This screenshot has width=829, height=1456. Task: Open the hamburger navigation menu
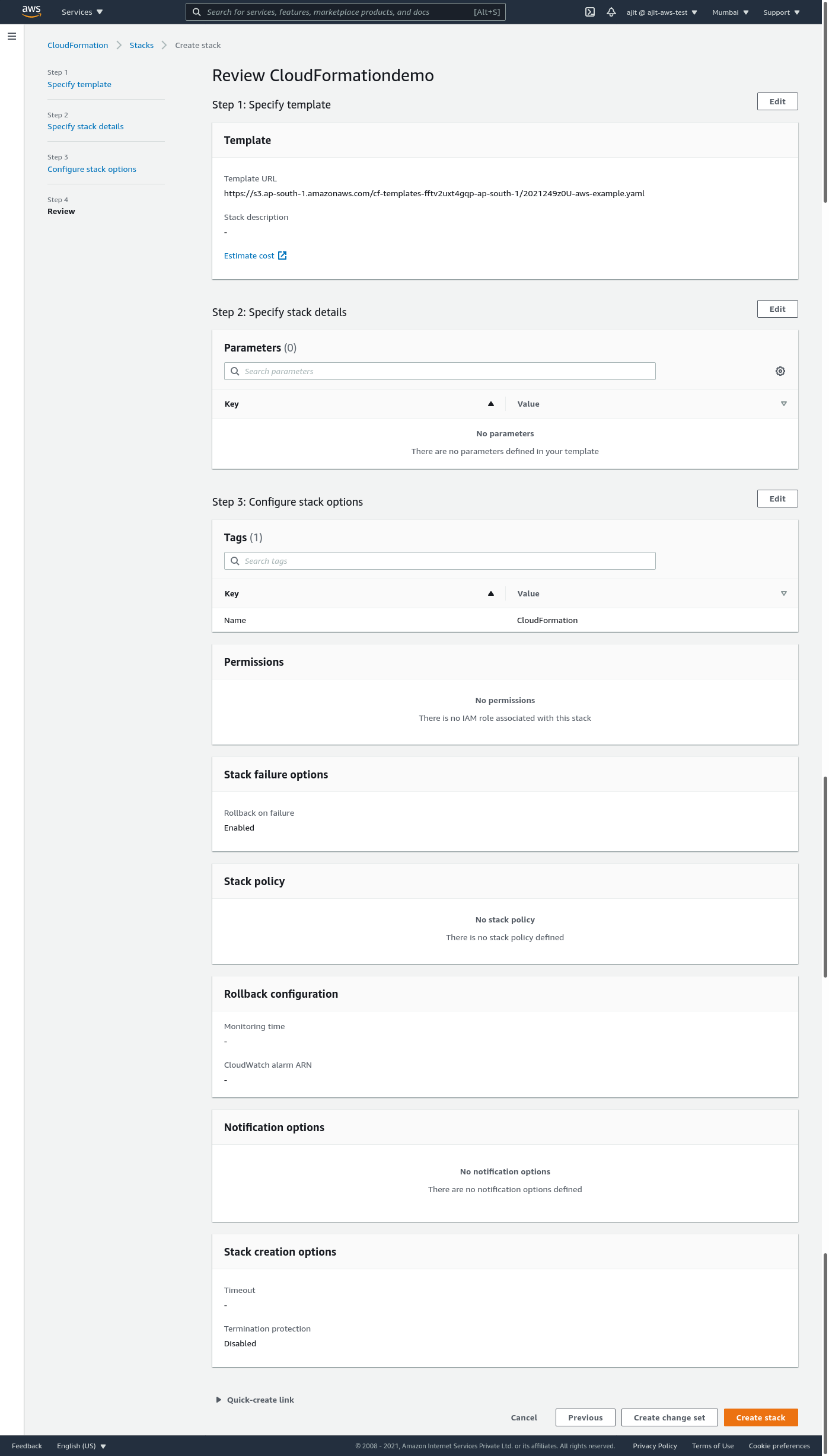tap(12, 36)
